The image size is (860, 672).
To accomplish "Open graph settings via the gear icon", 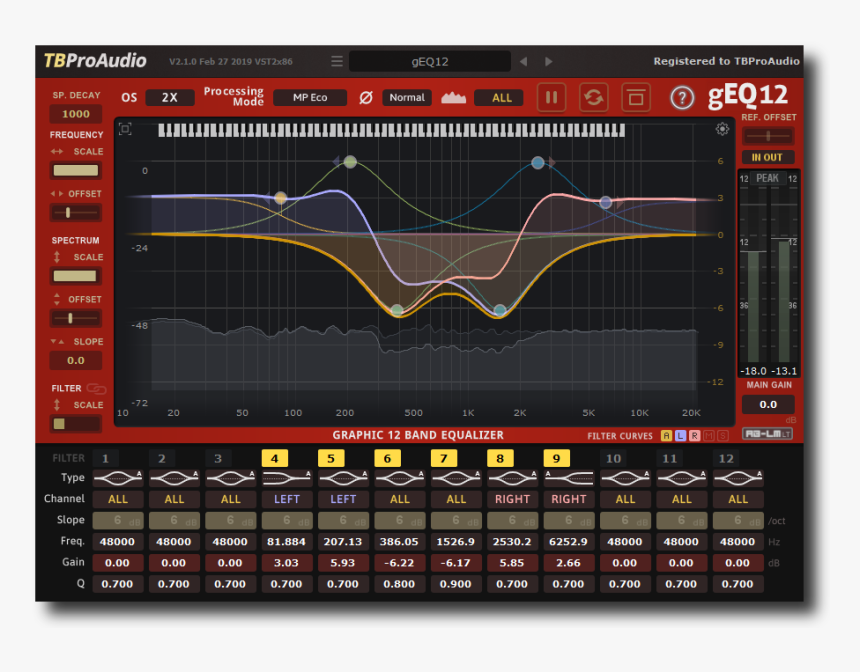I will tap(722, 129).
